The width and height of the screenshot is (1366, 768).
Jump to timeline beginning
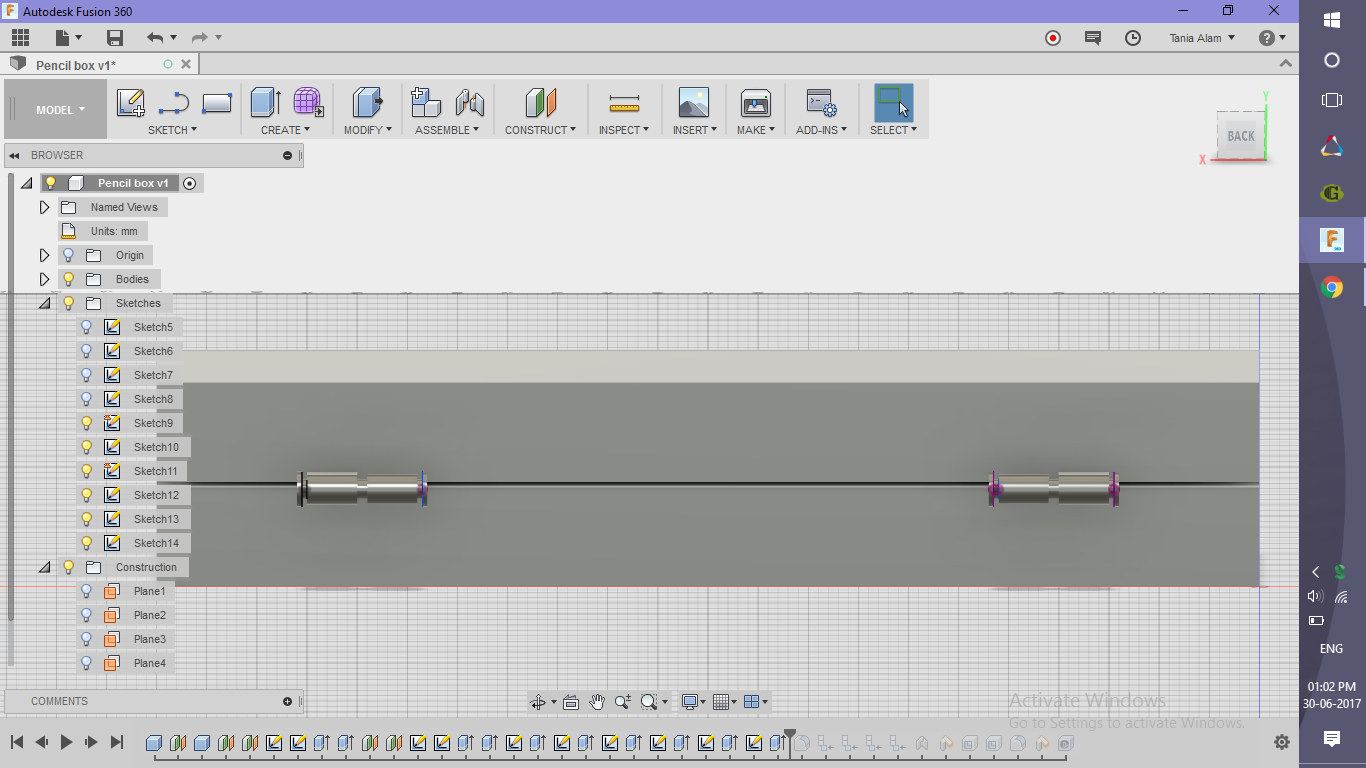17,742
